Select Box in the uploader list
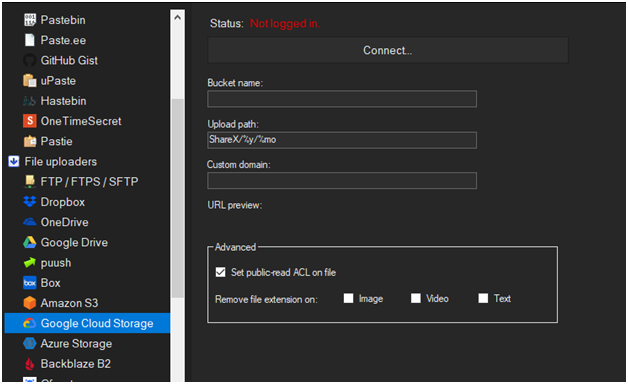 50,283
